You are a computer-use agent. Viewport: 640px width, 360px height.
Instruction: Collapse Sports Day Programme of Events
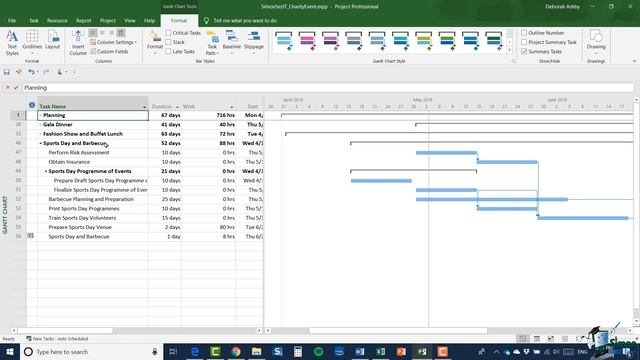point(46,171)
